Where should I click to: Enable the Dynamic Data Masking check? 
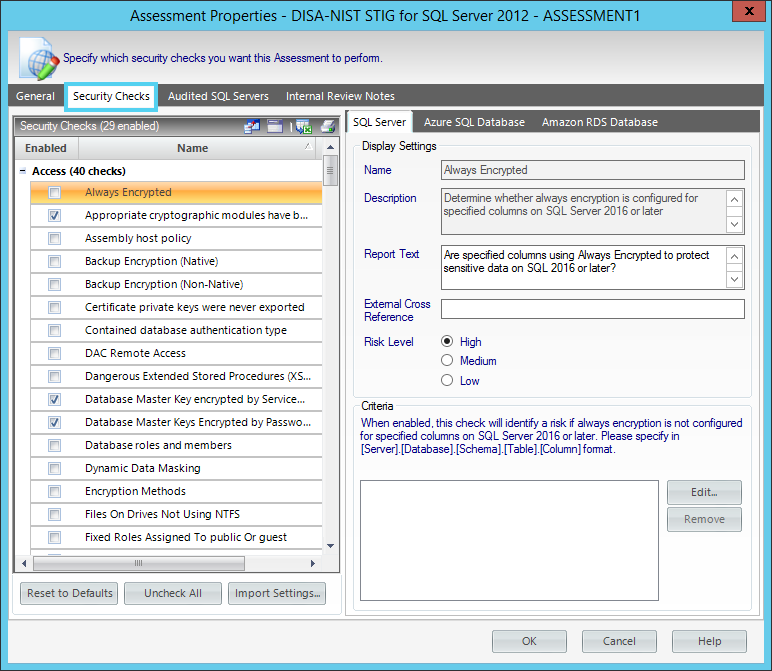coord(55,469)
